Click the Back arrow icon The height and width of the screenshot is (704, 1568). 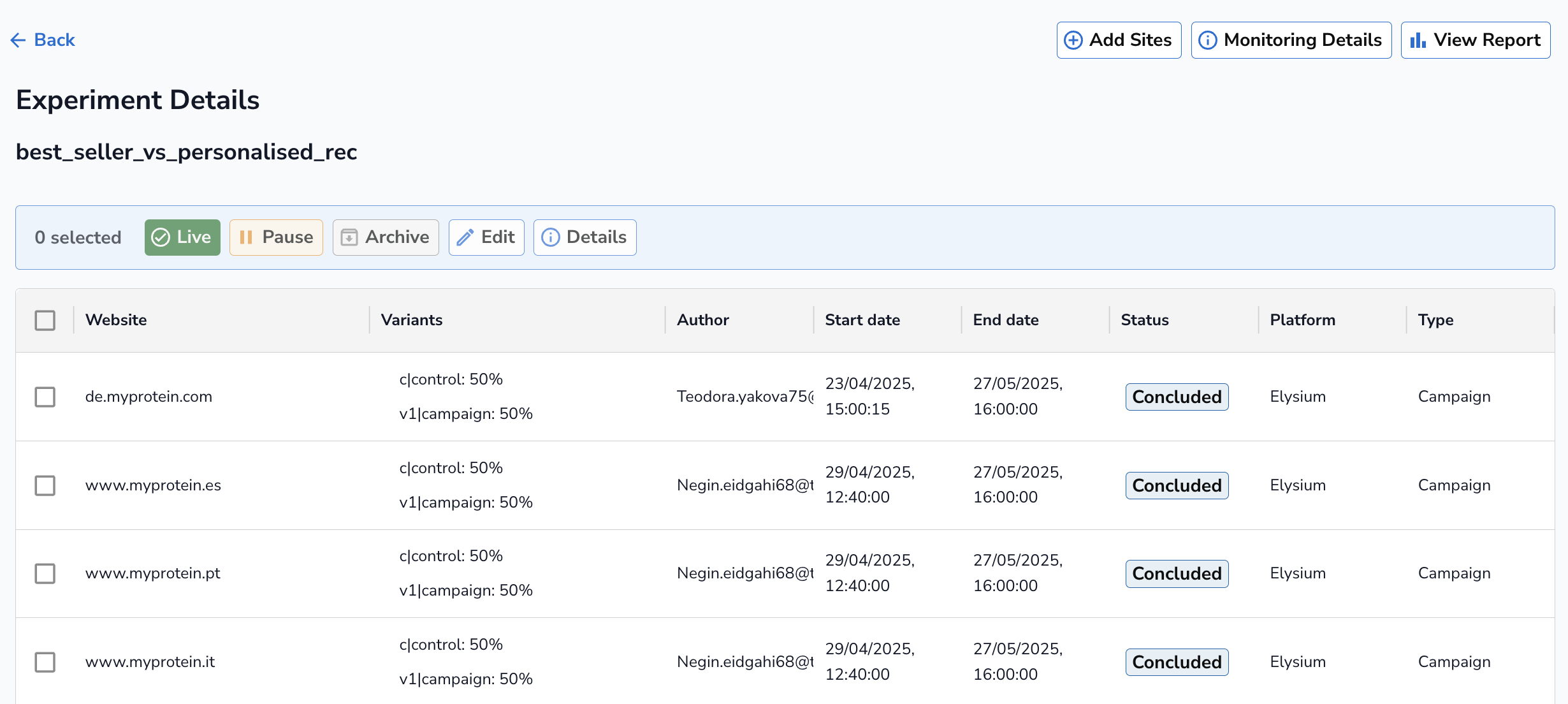[x=18, y=40]
